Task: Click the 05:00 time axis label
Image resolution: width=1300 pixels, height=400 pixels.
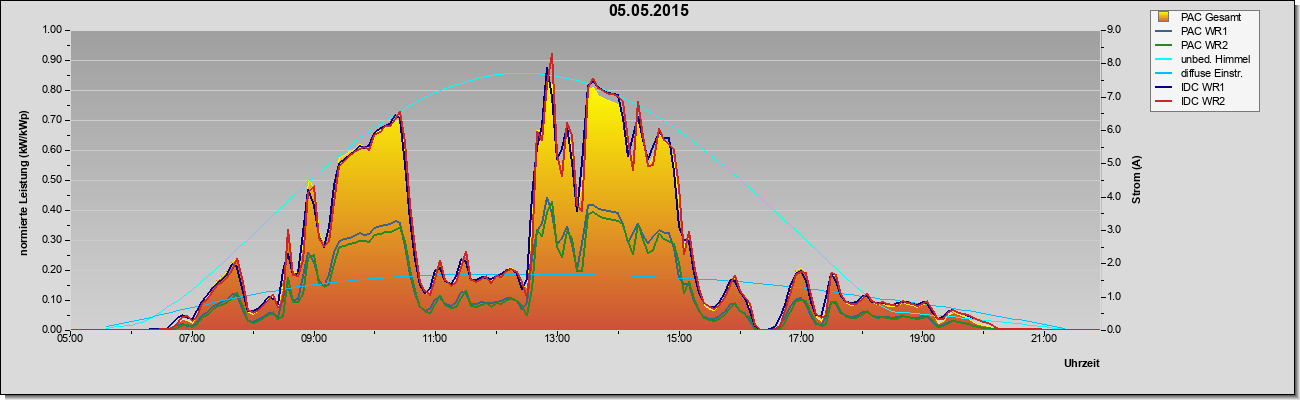Action: pos(70,339)
